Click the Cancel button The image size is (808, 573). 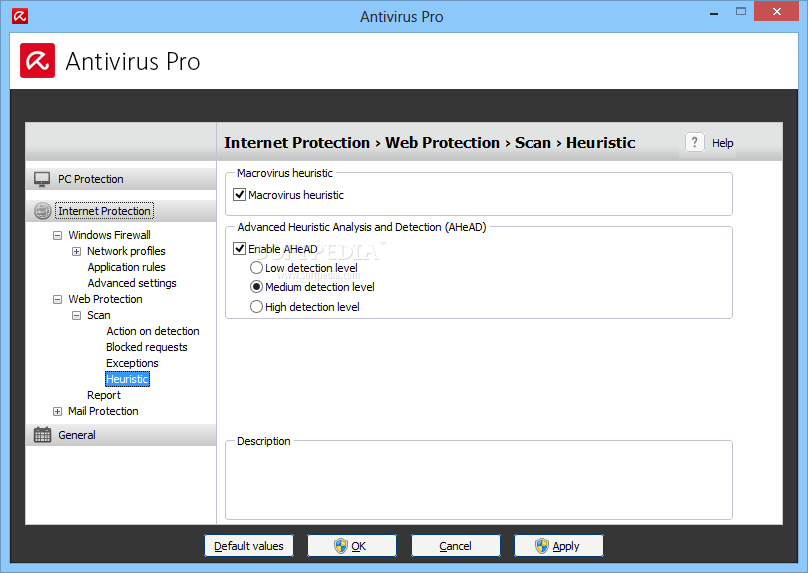tap(456, 546)
